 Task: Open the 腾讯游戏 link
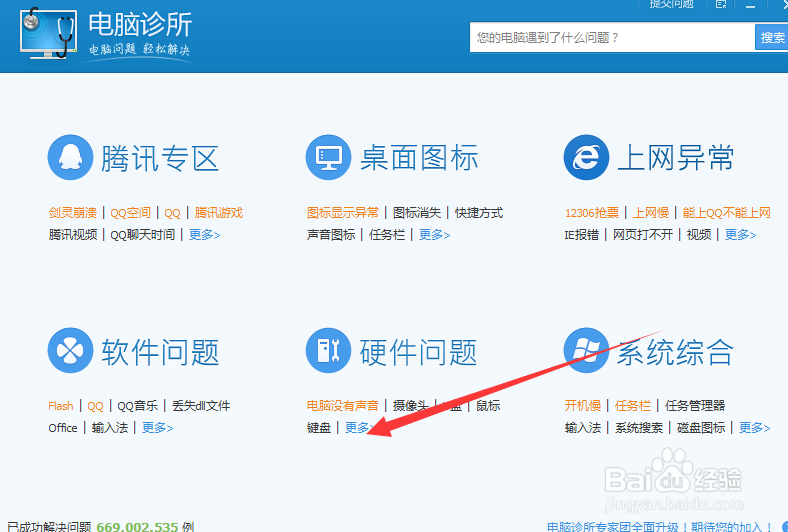pyautogui.click(x=219, y=213)
